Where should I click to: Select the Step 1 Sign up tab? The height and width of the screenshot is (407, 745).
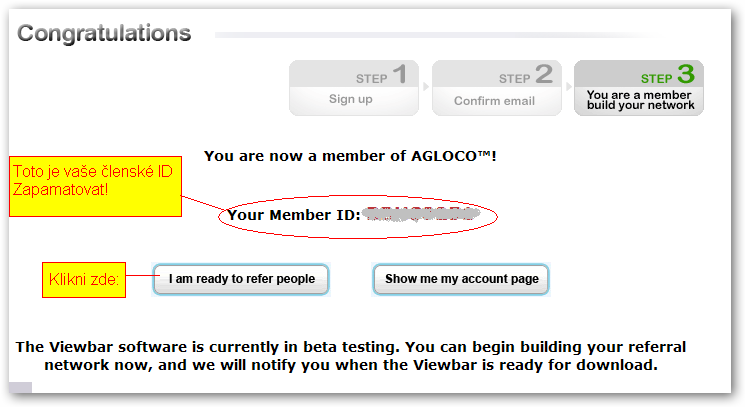pyautogui.click(x=354, y=88)
